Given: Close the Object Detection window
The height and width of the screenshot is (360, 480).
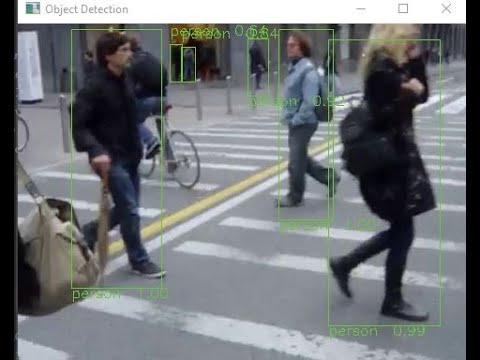Looking at the screenshot, I should 446,8.
